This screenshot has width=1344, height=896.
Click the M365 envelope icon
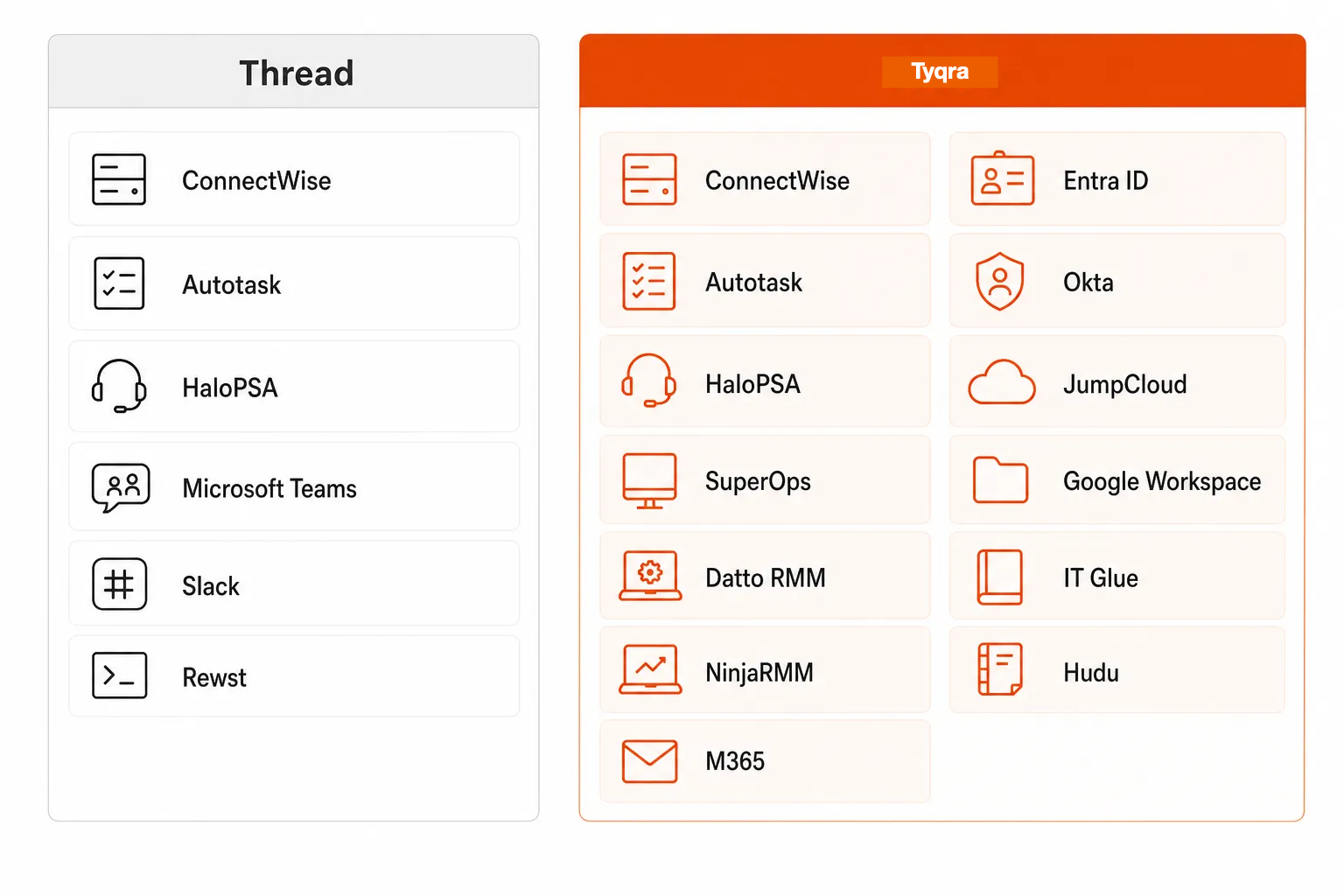(x=649, y=761)
